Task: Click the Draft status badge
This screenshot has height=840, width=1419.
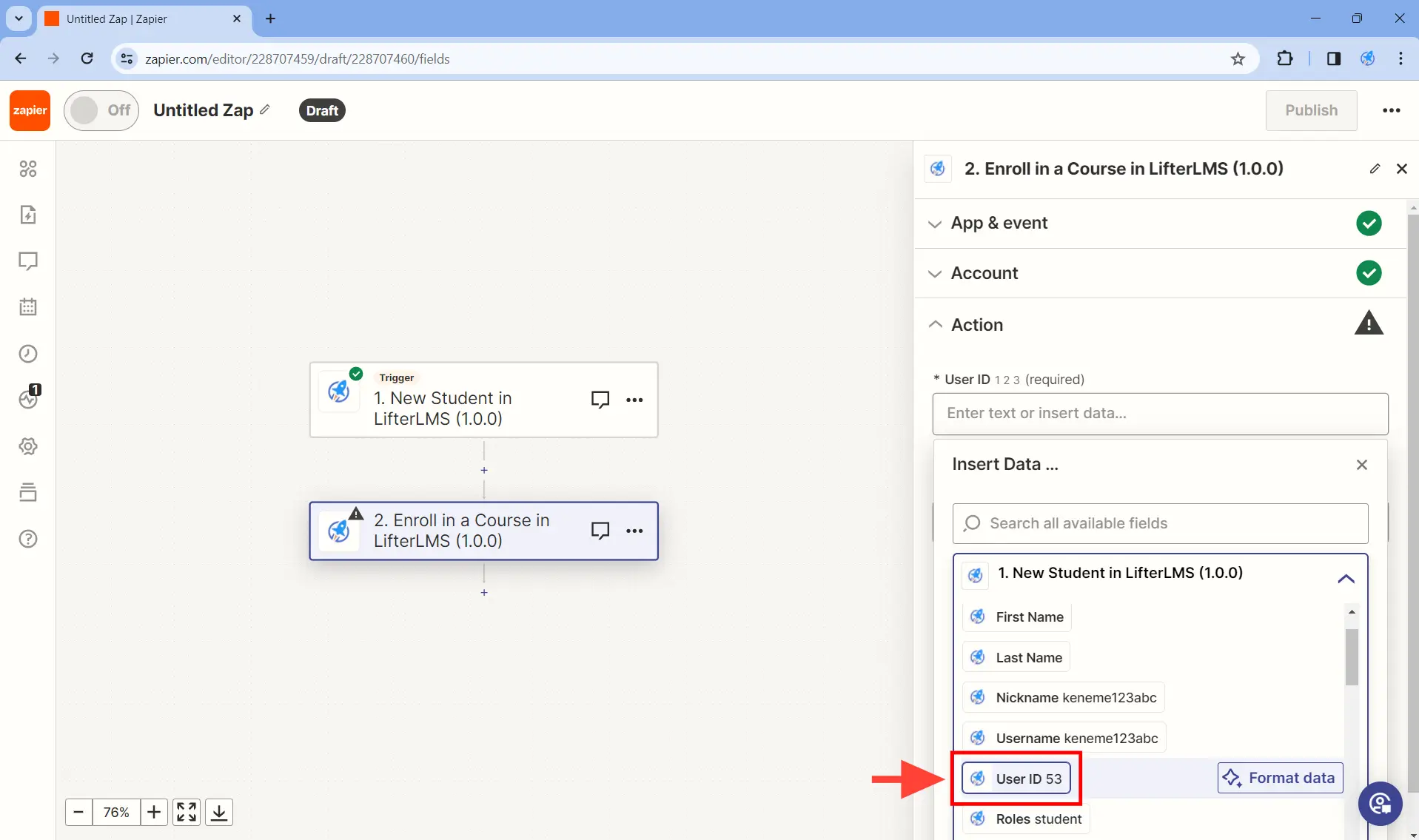Action: (x=322, y=110)
